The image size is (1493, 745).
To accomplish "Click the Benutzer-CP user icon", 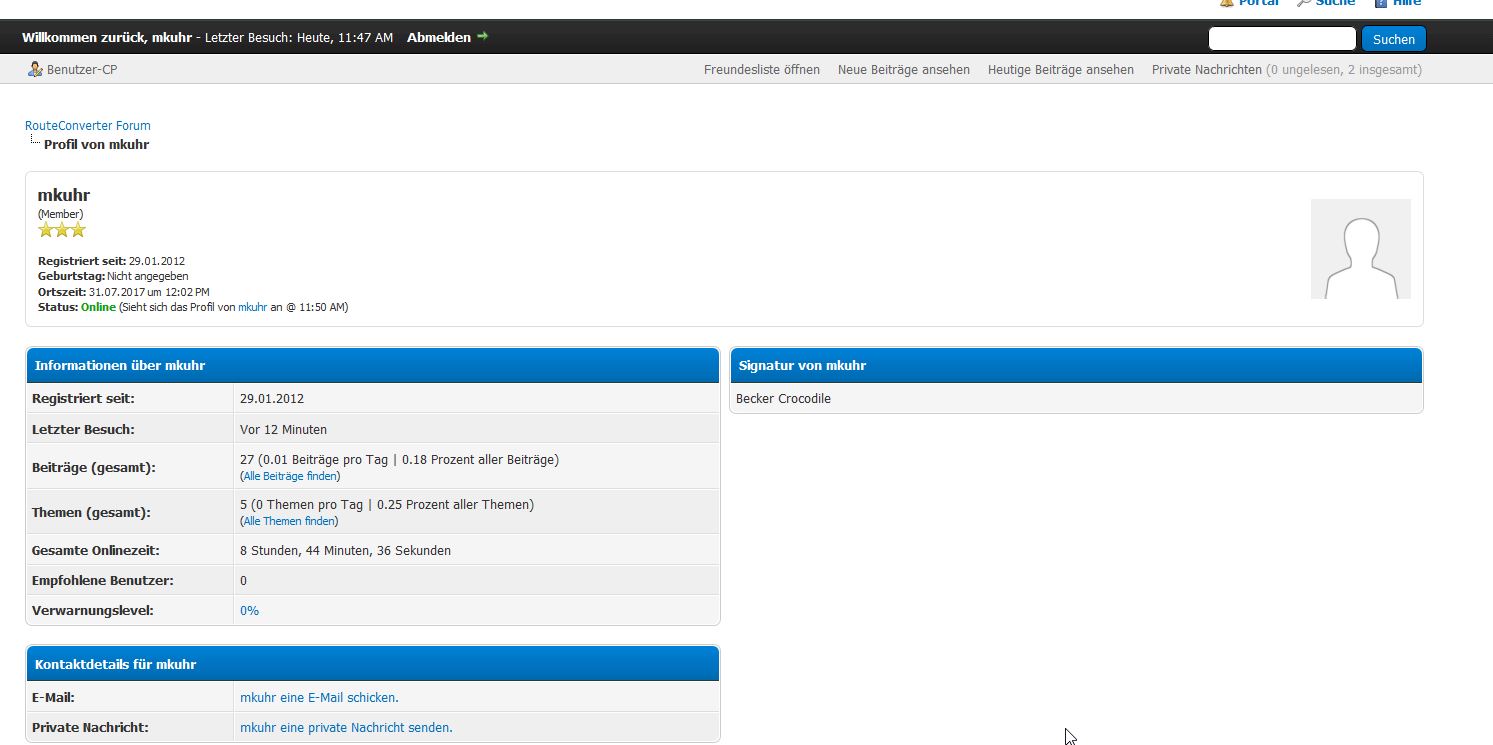I will click(x=35, y=69).
